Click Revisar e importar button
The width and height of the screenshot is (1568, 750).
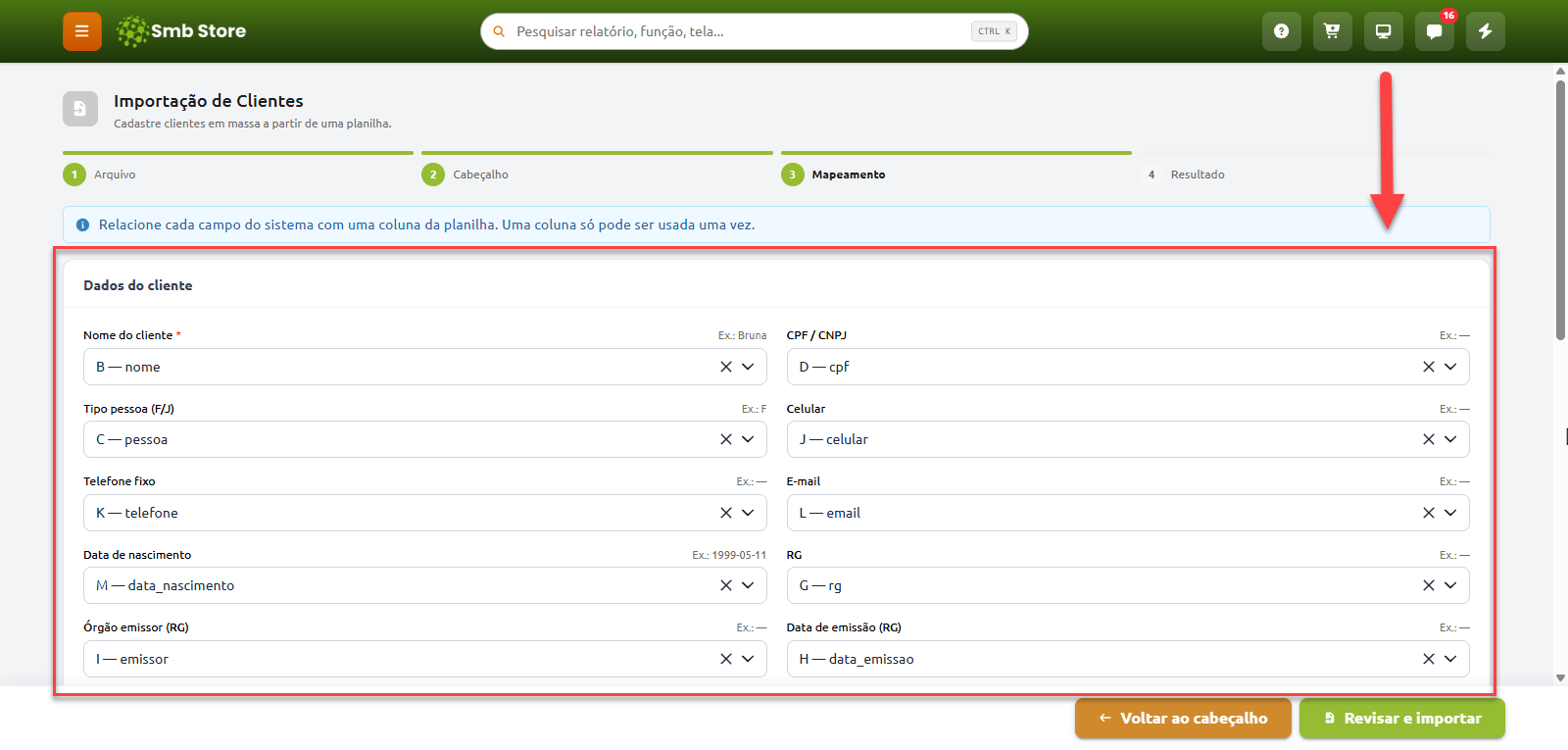1402,719
